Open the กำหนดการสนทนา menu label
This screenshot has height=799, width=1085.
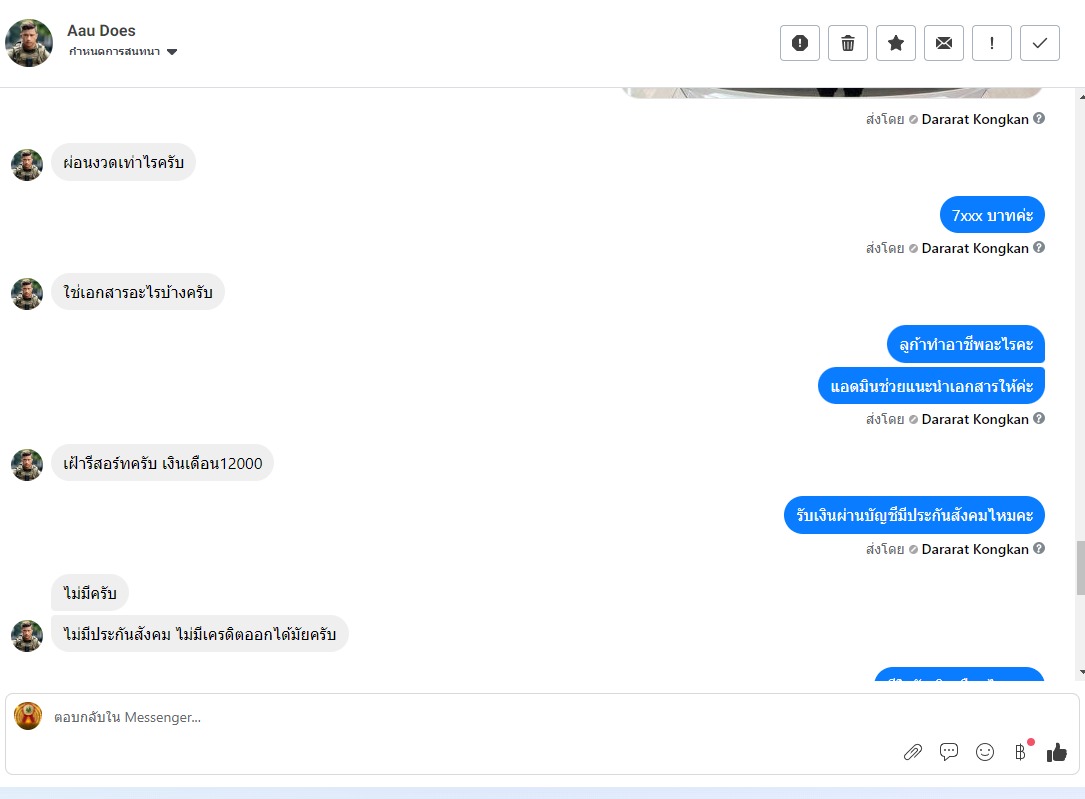coord(114,52)
